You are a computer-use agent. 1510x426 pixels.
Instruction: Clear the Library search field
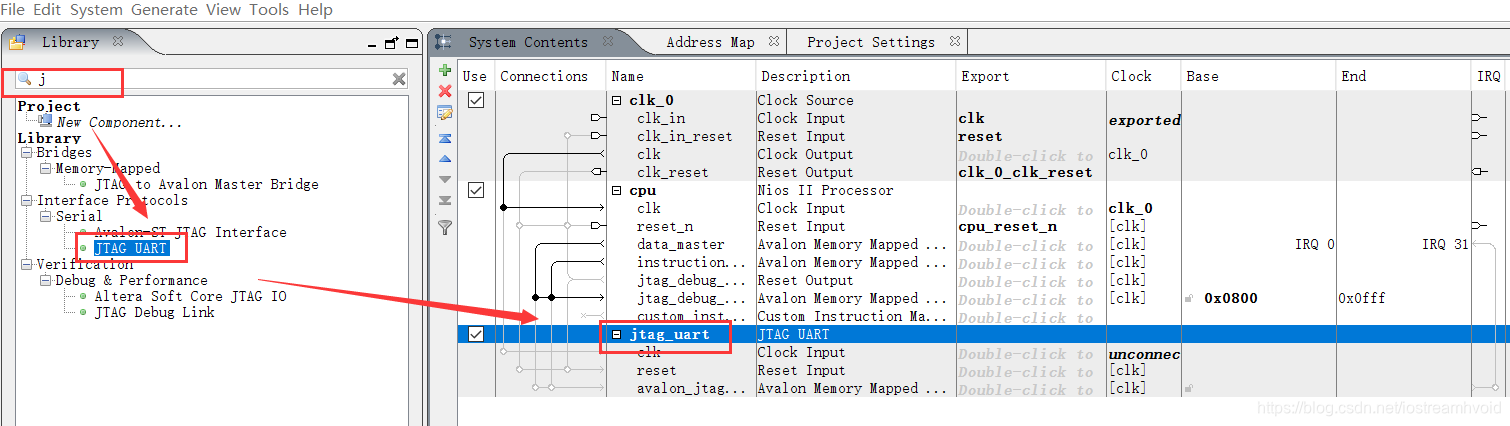[399, 79]
